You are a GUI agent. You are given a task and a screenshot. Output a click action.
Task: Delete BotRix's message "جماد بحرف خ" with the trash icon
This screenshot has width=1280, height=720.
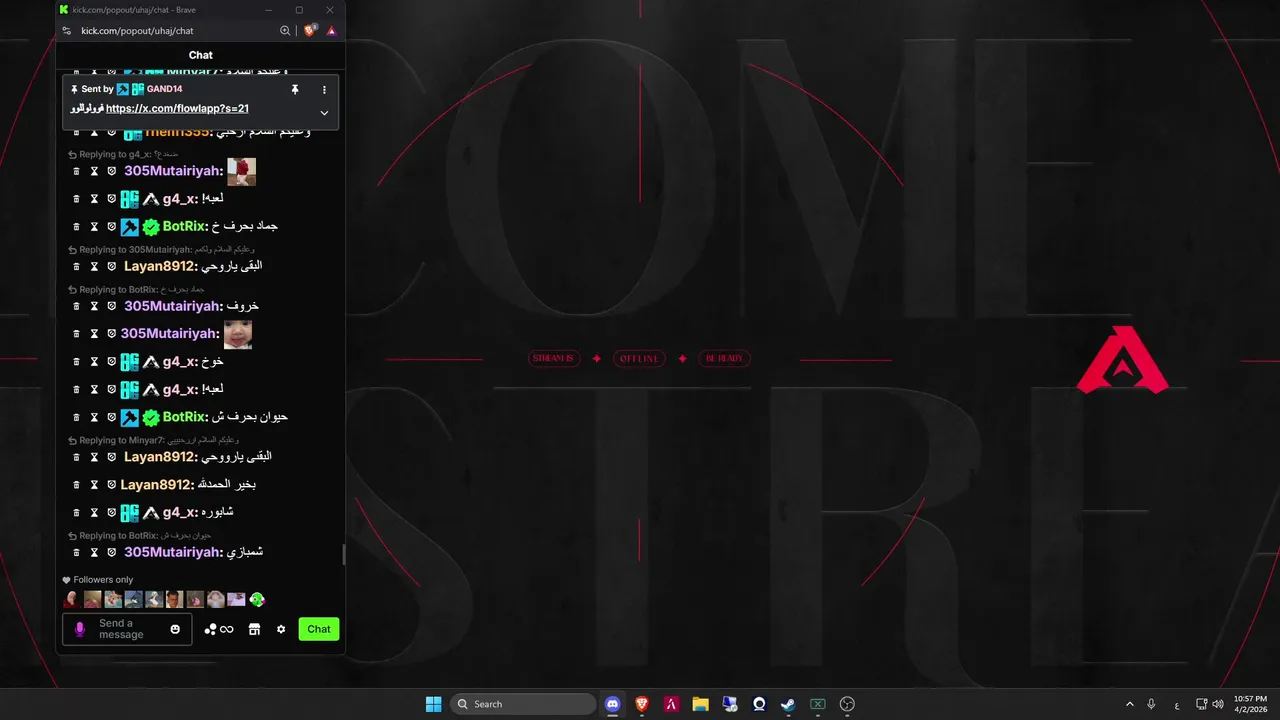(76, 227)
